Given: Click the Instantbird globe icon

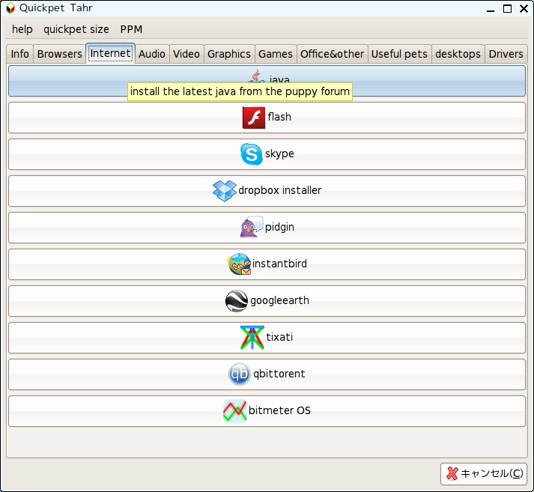Looking at the screenshot, I should pos(239,264).
